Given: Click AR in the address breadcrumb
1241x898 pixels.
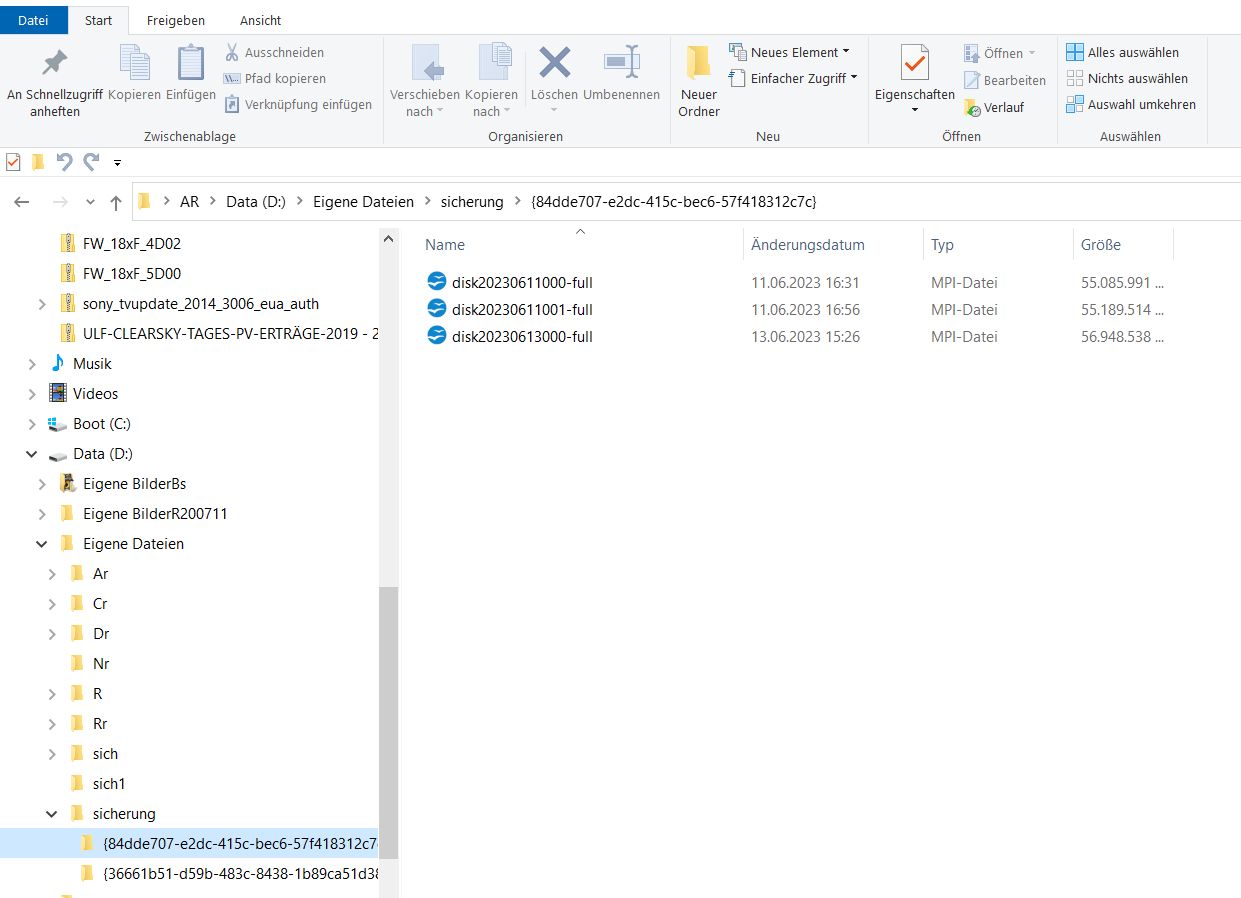Looking at the screenshot, I should 189,202.
